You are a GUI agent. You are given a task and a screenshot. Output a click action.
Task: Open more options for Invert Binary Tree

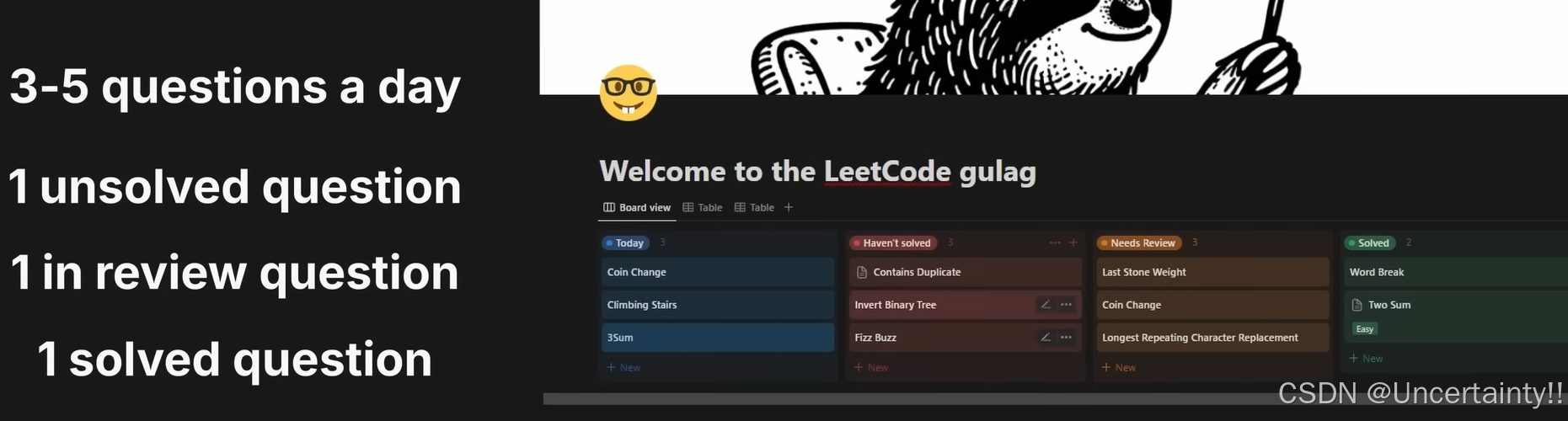(x=1066, y=305)
